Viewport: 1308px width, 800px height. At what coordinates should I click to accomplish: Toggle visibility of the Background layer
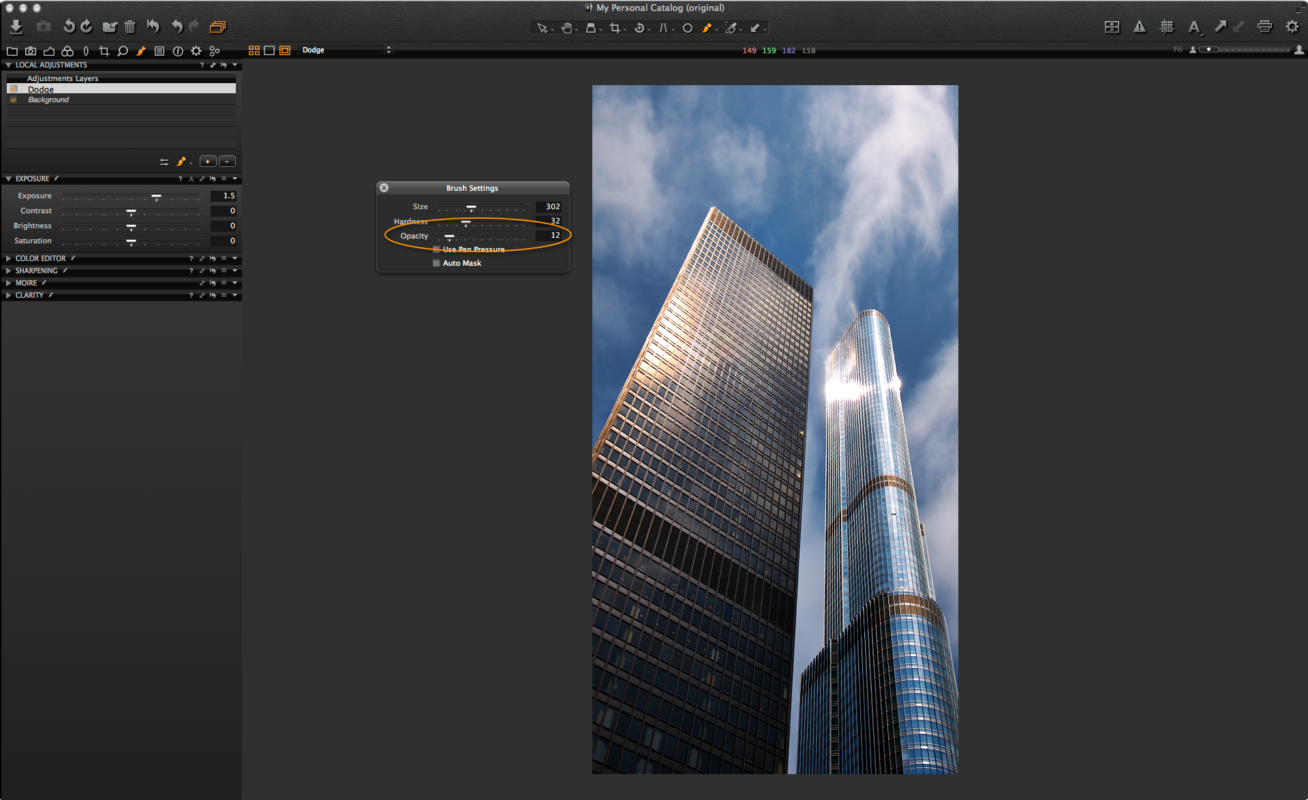click(12, 98)
